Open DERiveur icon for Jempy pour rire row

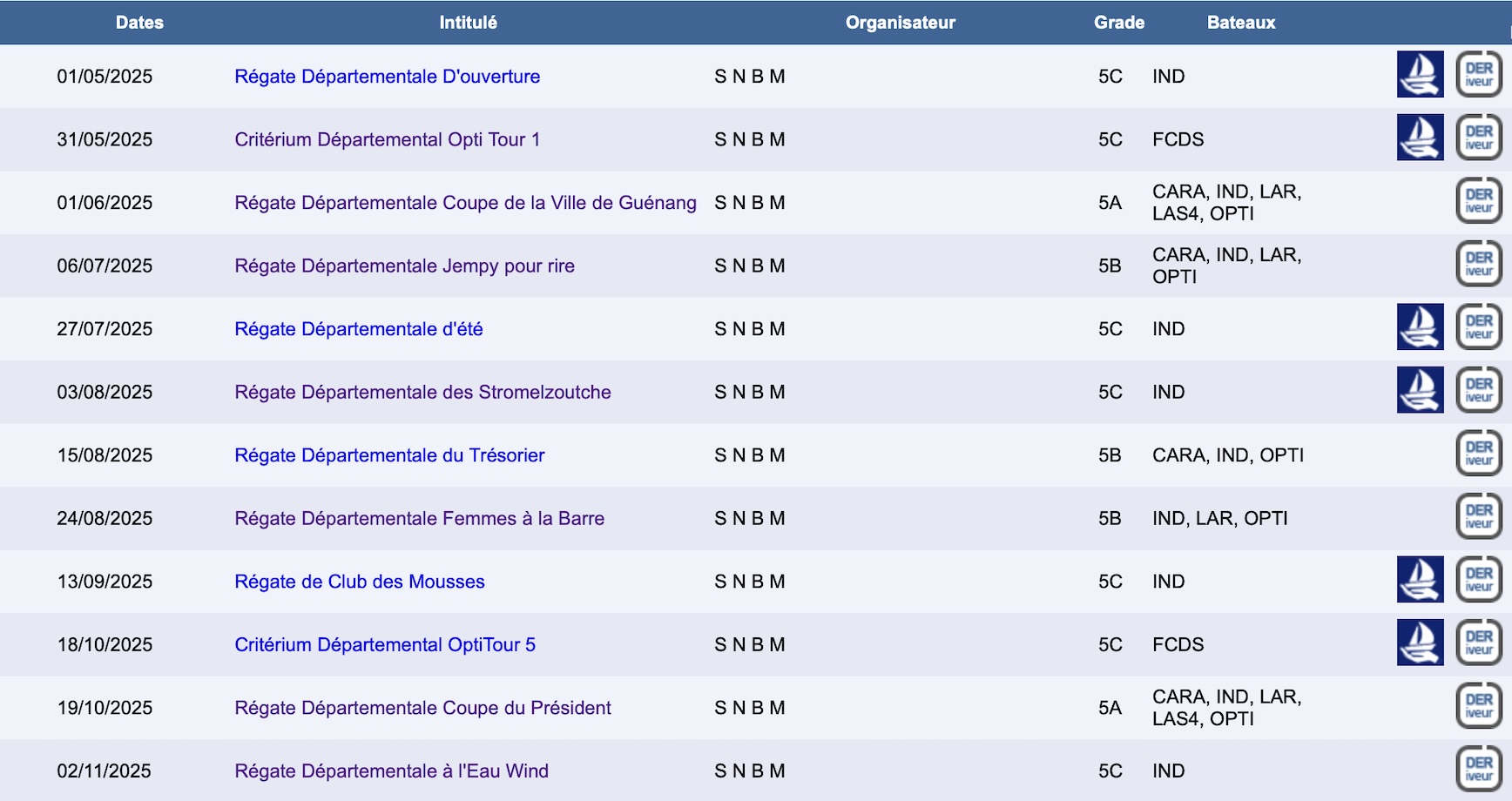coord(1479,264)
